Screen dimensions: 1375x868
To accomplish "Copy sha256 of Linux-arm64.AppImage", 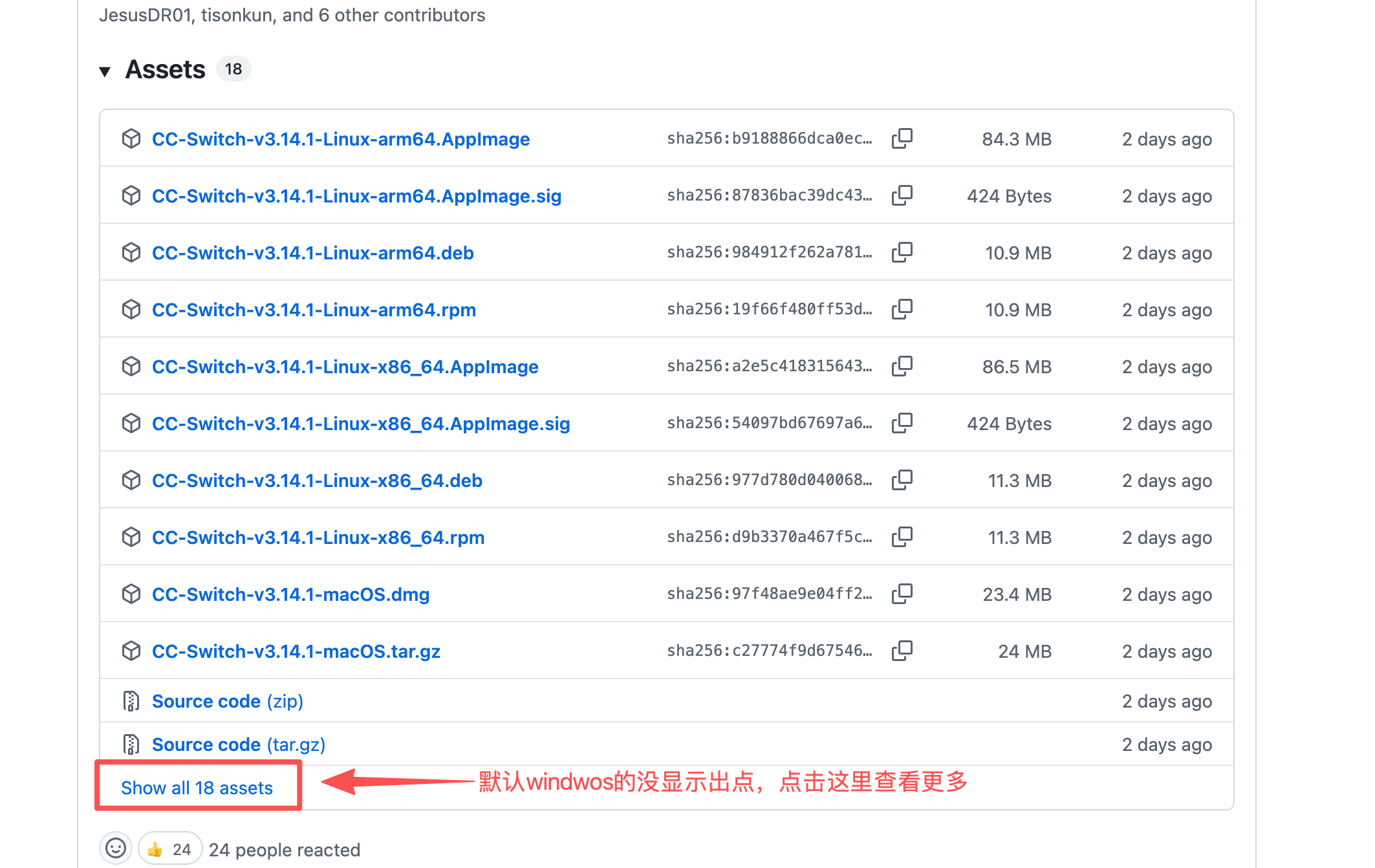I will (902, 138).
